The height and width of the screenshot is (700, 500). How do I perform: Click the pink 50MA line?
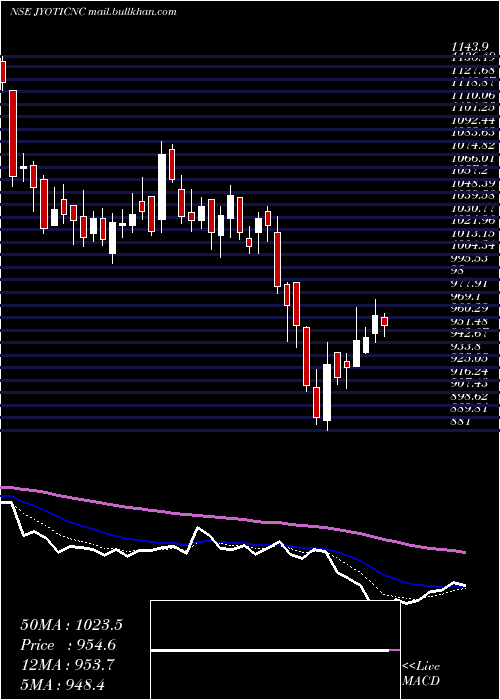[x=232, y=518]
